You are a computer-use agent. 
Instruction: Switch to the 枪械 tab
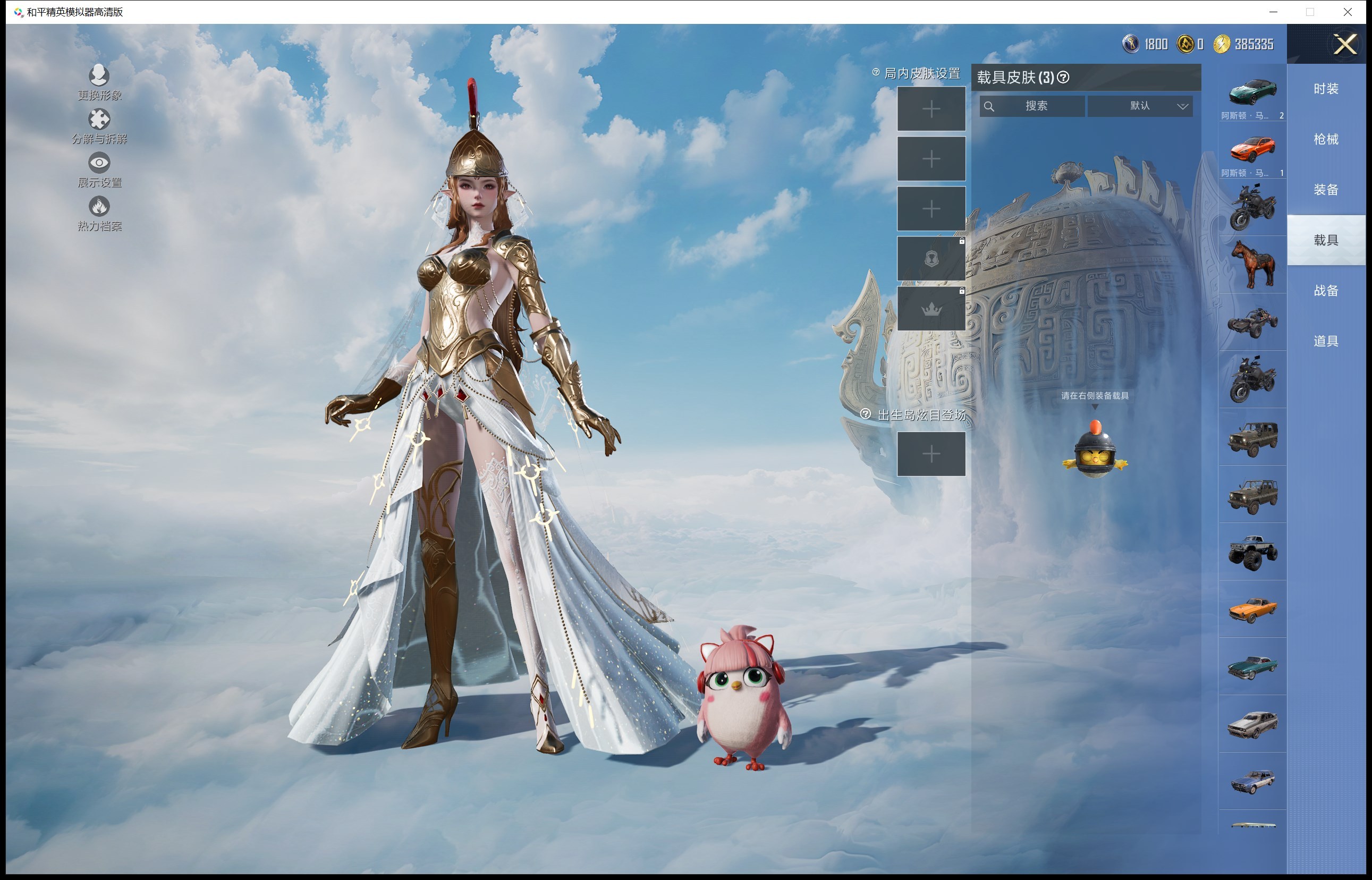click(1326, 139)
